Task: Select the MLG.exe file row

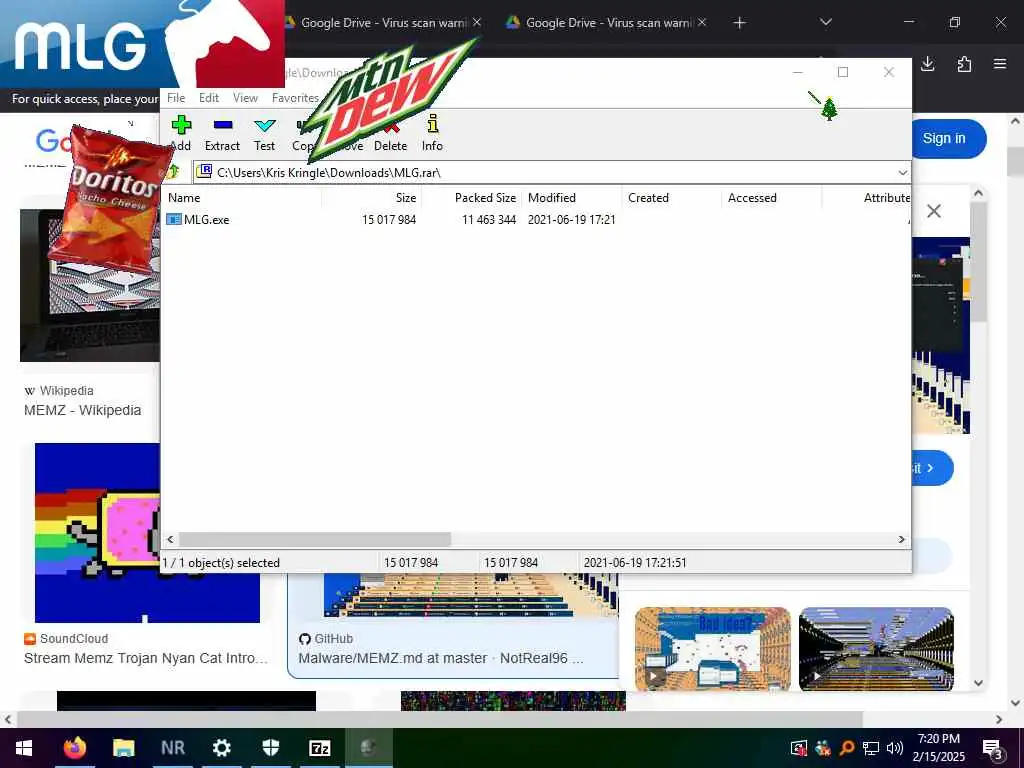Action: [x=536, y=219]
